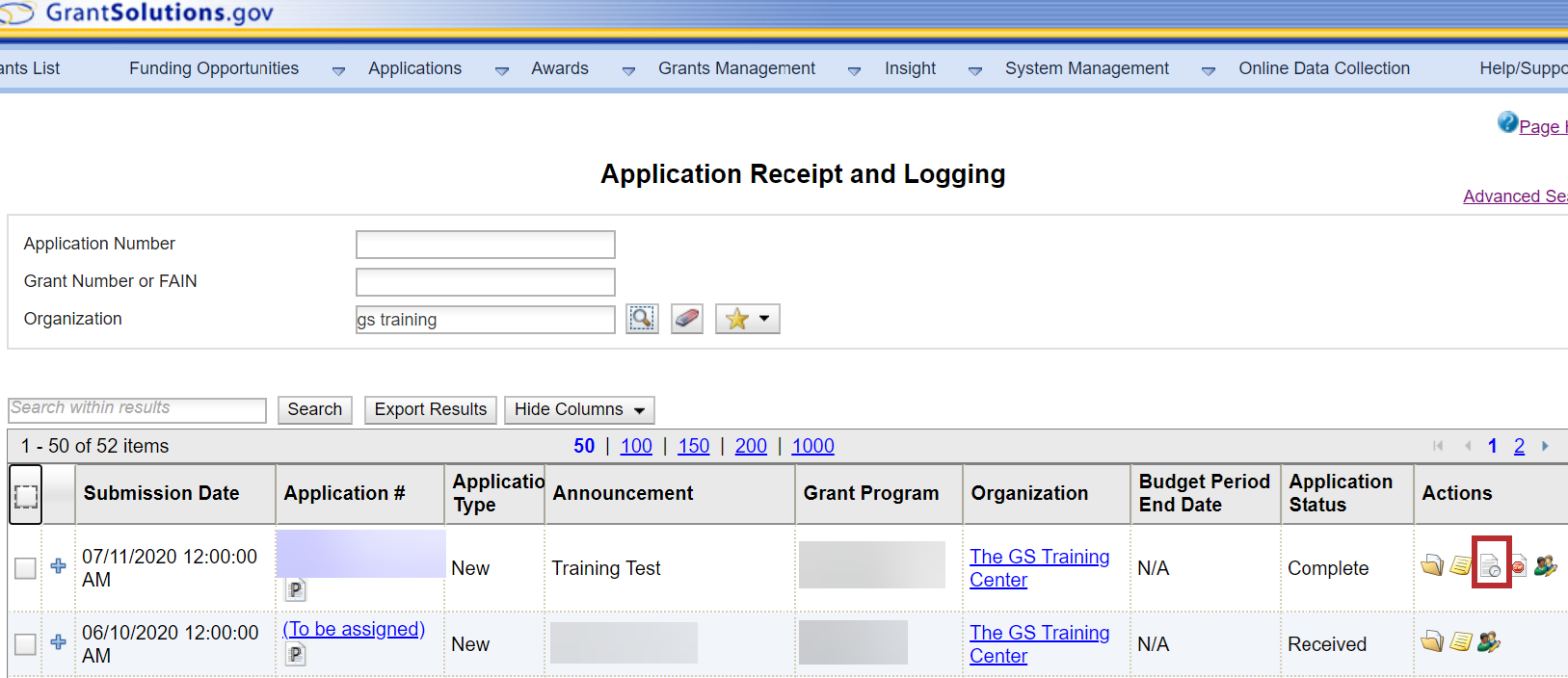Open folder icon for the Complete application
Screen dimensions: 1568x678
[1432, 565]
